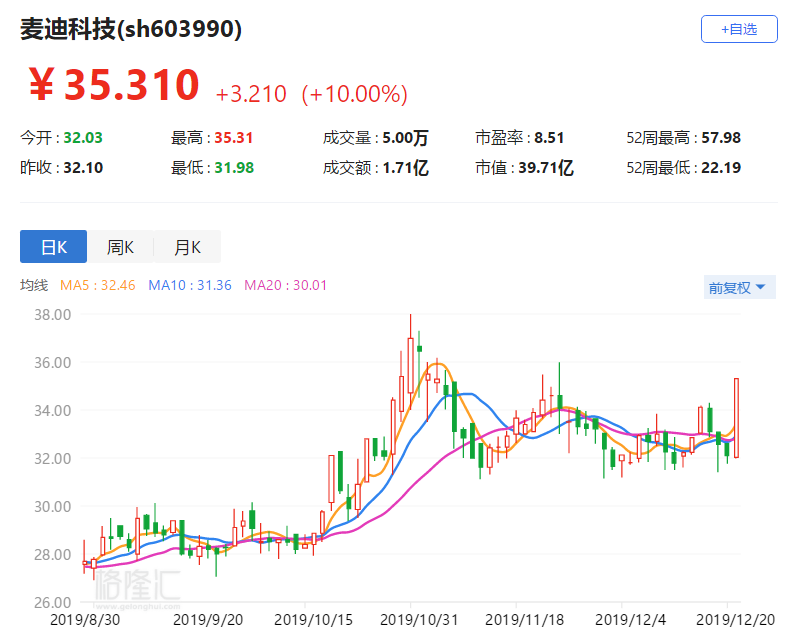Image resolution: width=798 pixels, height=635 pixels.
Task: Click the 成交量 value 5.00万
Action: (406, 137)
